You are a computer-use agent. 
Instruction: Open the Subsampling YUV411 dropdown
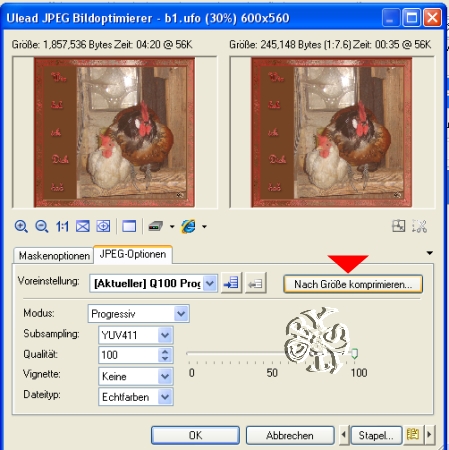[x=165, y=335]
